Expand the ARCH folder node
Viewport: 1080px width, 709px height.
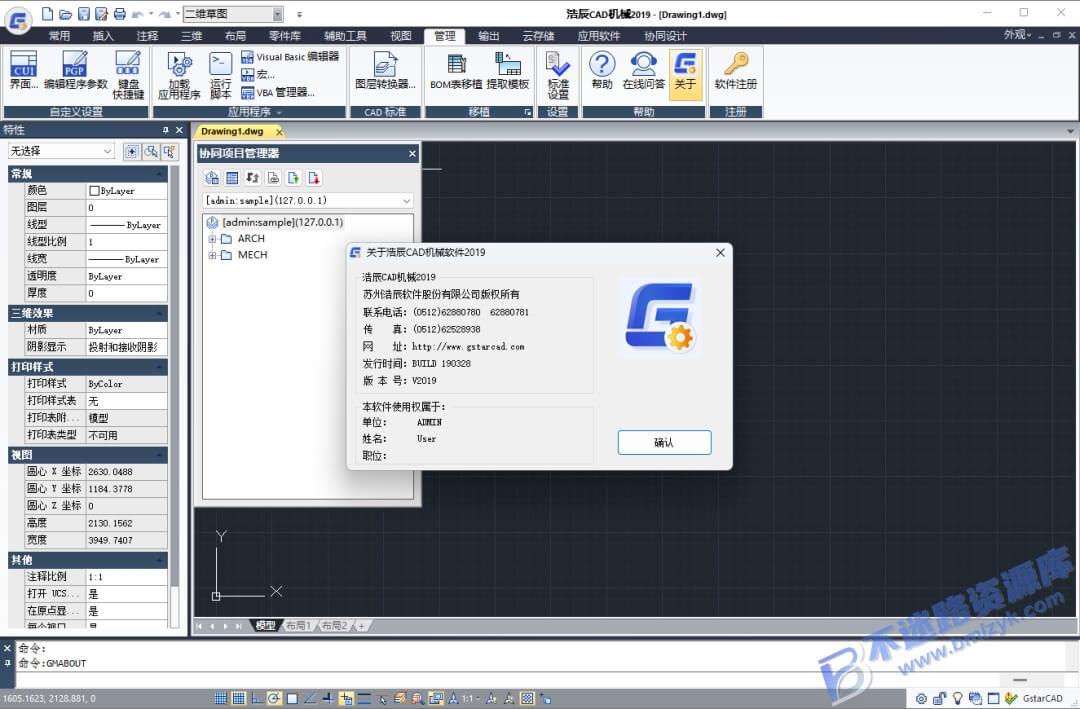(x=212, y=238)
